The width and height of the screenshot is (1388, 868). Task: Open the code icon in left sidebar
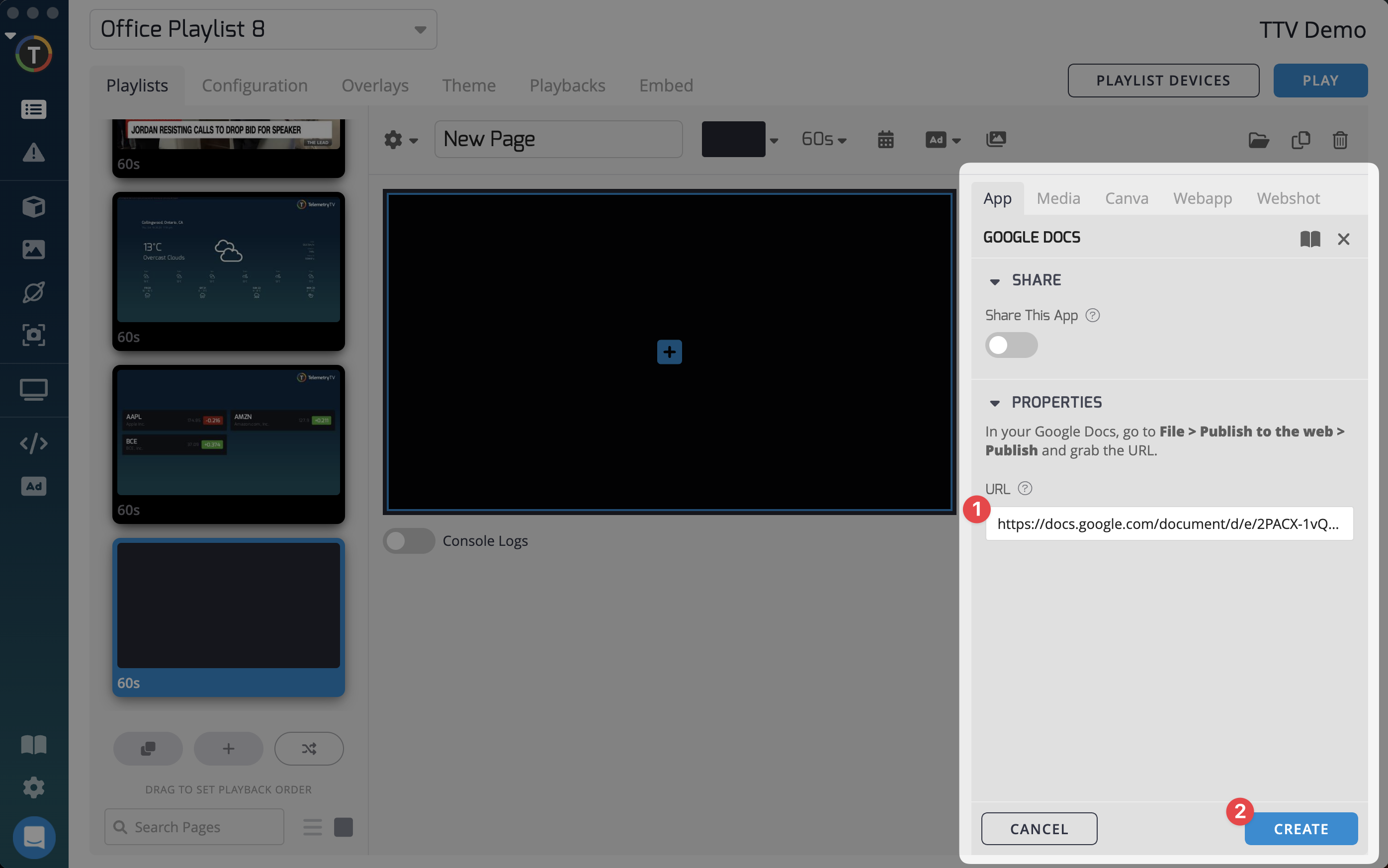(33, 443)
